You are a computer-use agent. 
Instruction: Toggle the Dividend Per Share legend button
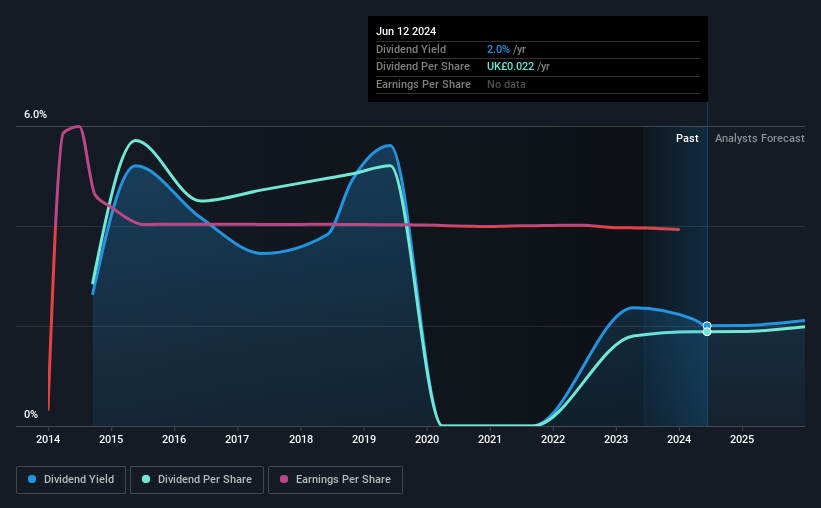click(x=197, y=480)
